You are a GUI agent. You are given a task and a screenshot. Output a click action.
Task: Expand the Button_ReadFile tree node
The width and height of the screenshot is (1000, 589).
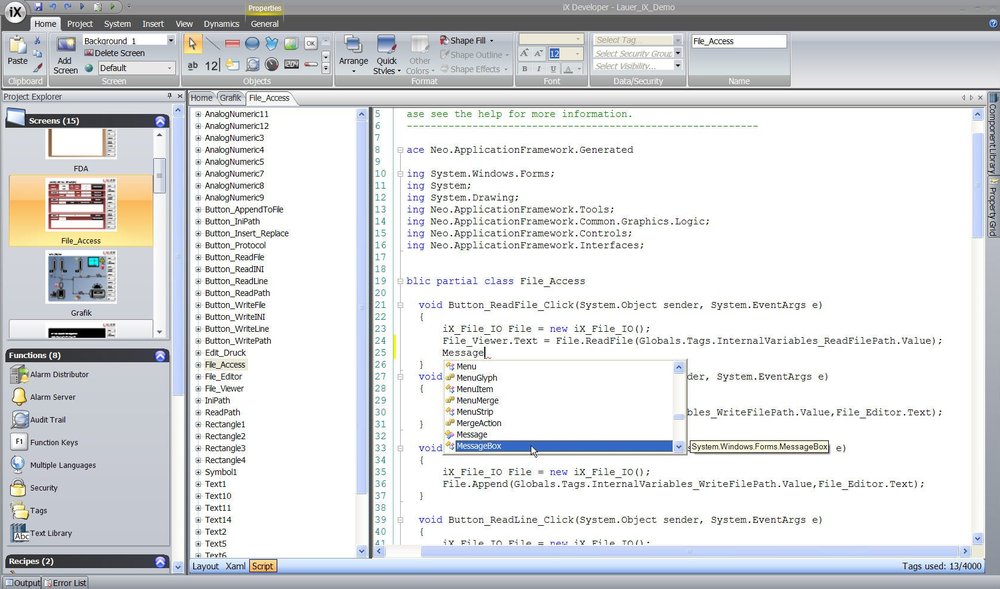(198, 257)
